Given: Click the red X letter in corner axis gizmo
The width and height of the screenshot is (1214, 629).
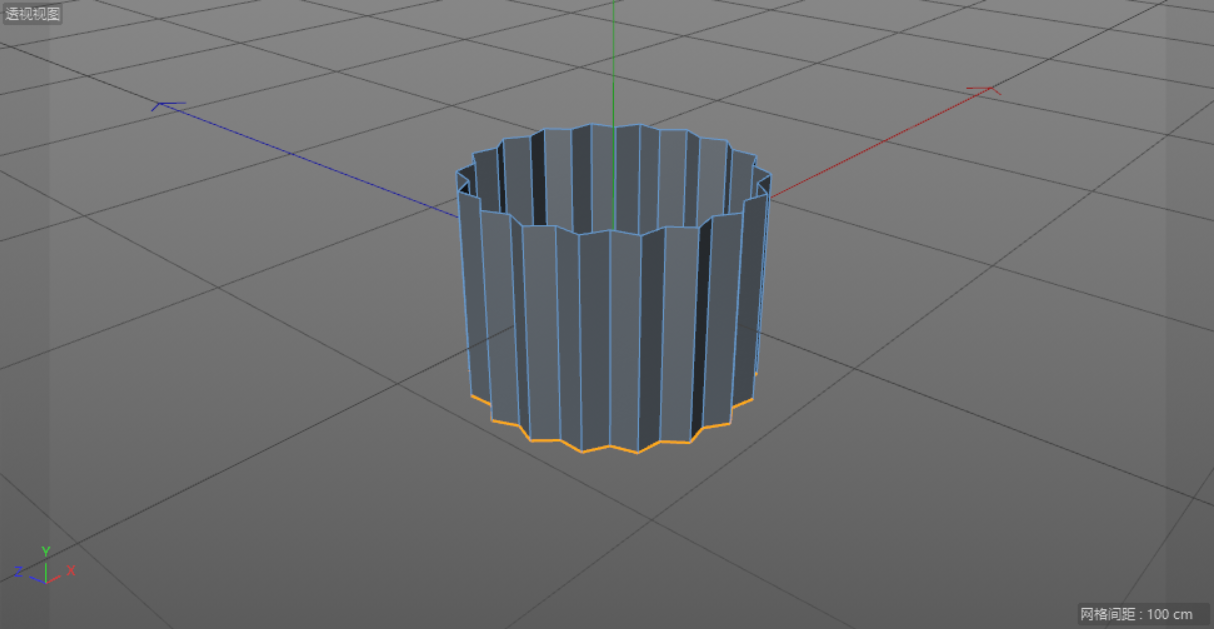Looking at the screenshot, I should (x=71, y=571).
